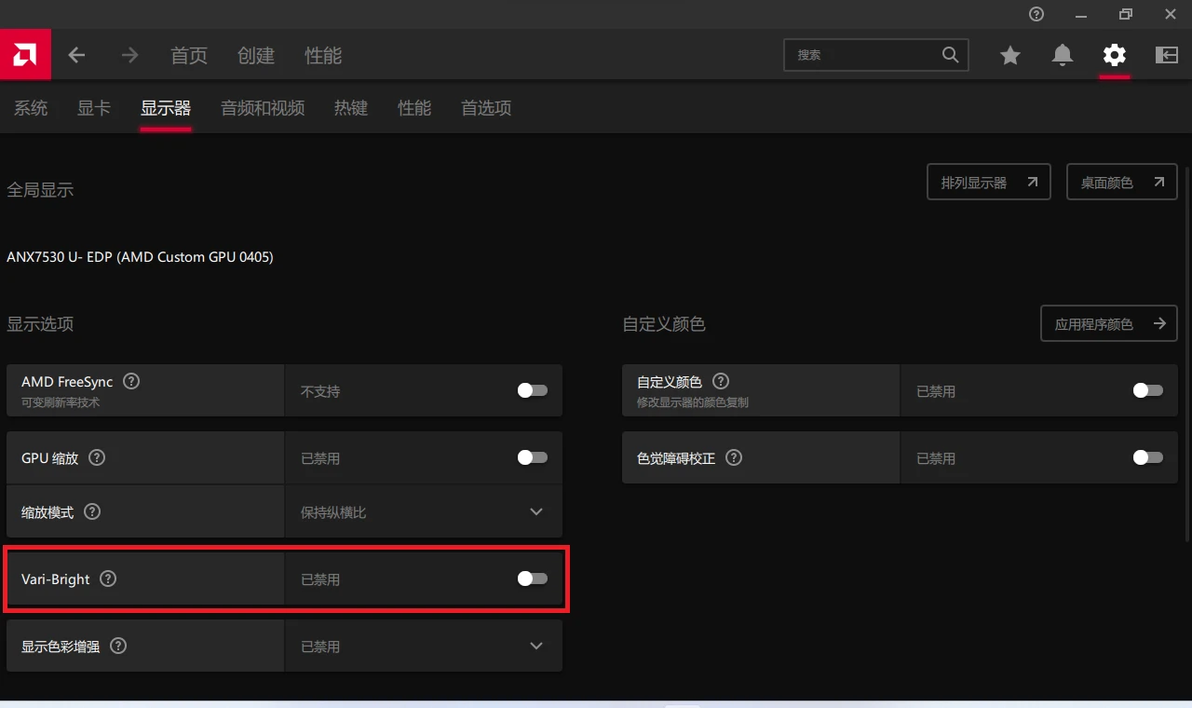The height and width of the screenshot is (708, 1192).
Task: Switch to the 系统 tab
Action: point(30,108)
